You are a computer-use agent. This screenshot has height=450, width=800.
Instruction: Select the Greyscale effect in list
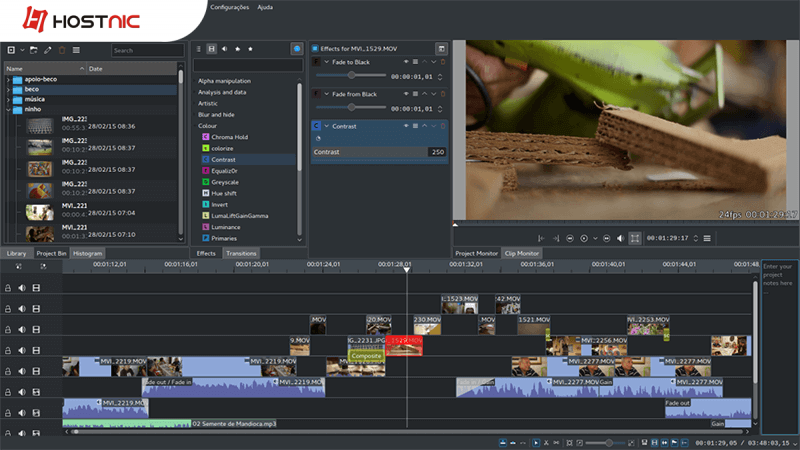[224, 182]
